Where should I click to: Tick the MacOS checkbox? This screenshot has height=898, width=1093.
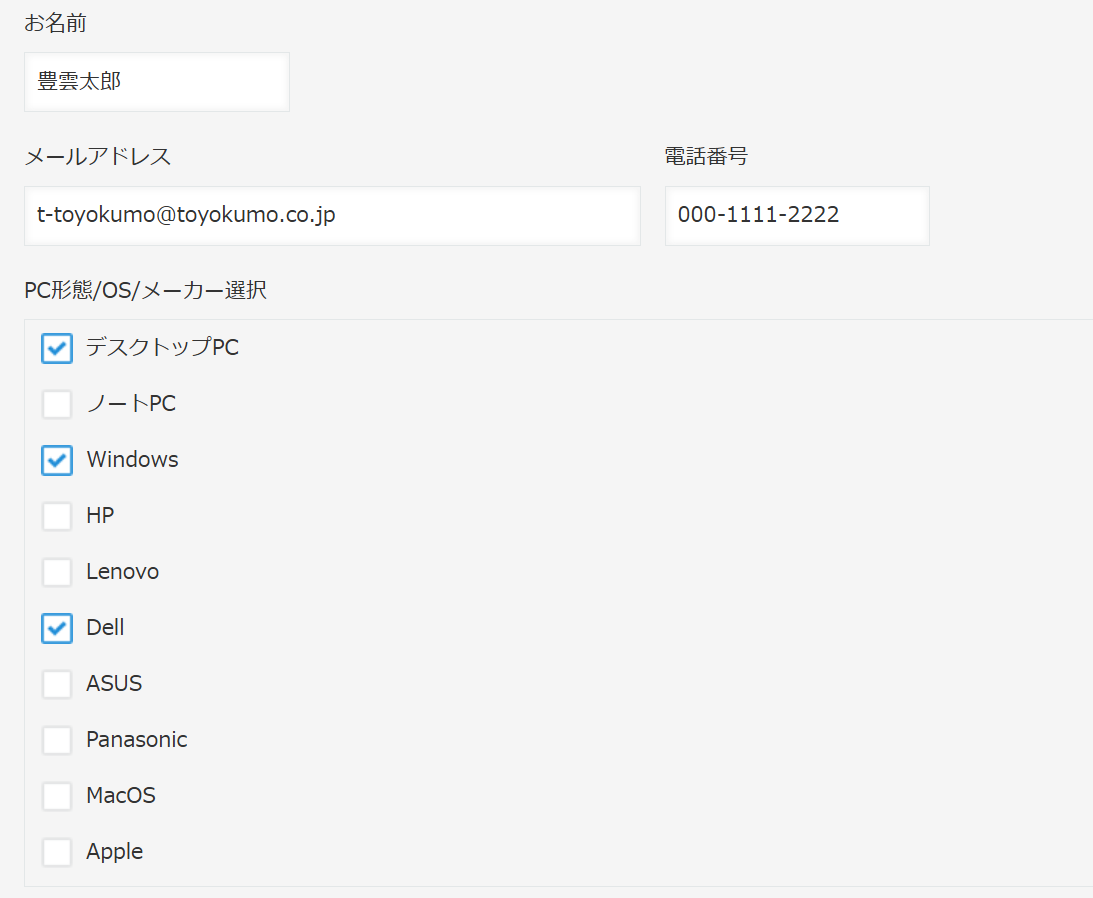pos(56,796)
